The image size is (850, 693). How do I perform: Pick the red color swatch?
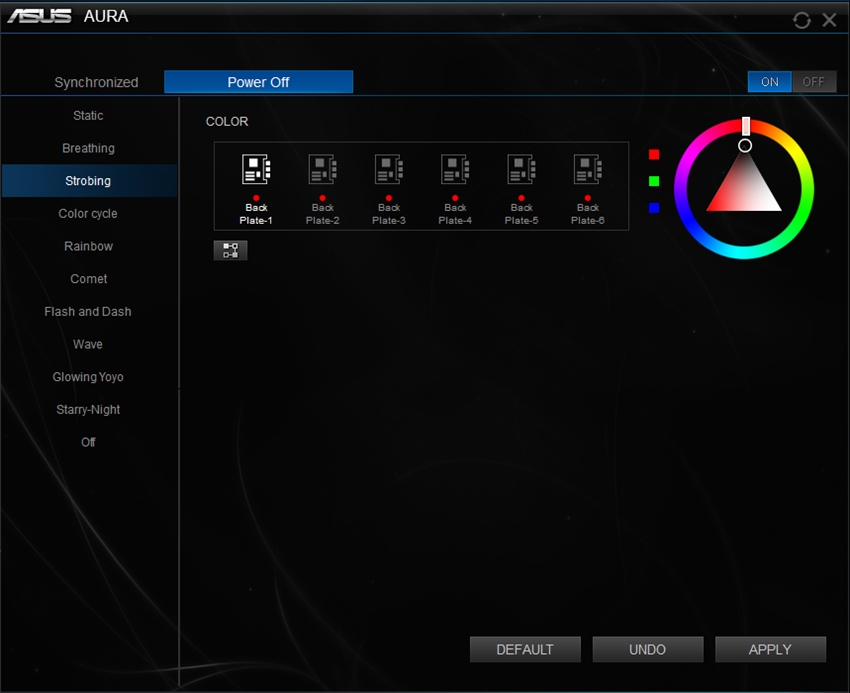point(654,155)
